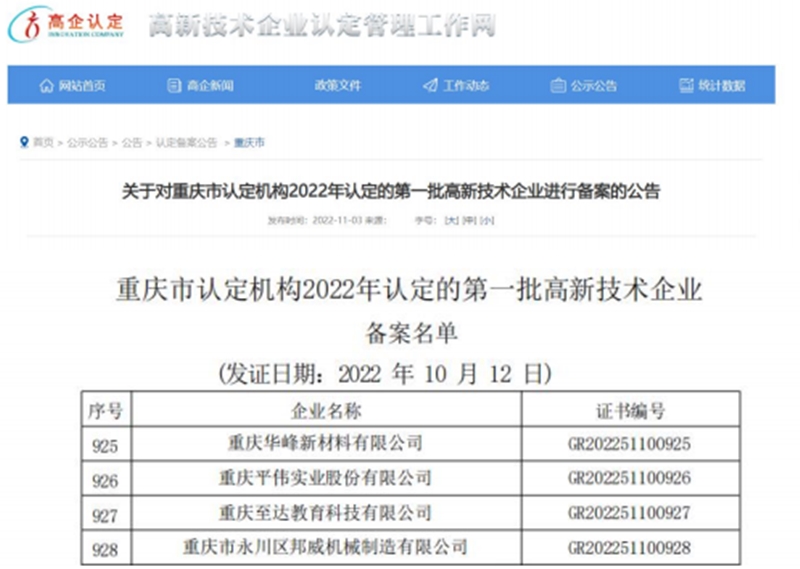Open the 网站首页 navigation tab
The height and width of the screenshot is (569, 800).
click(x=81, y=86)
